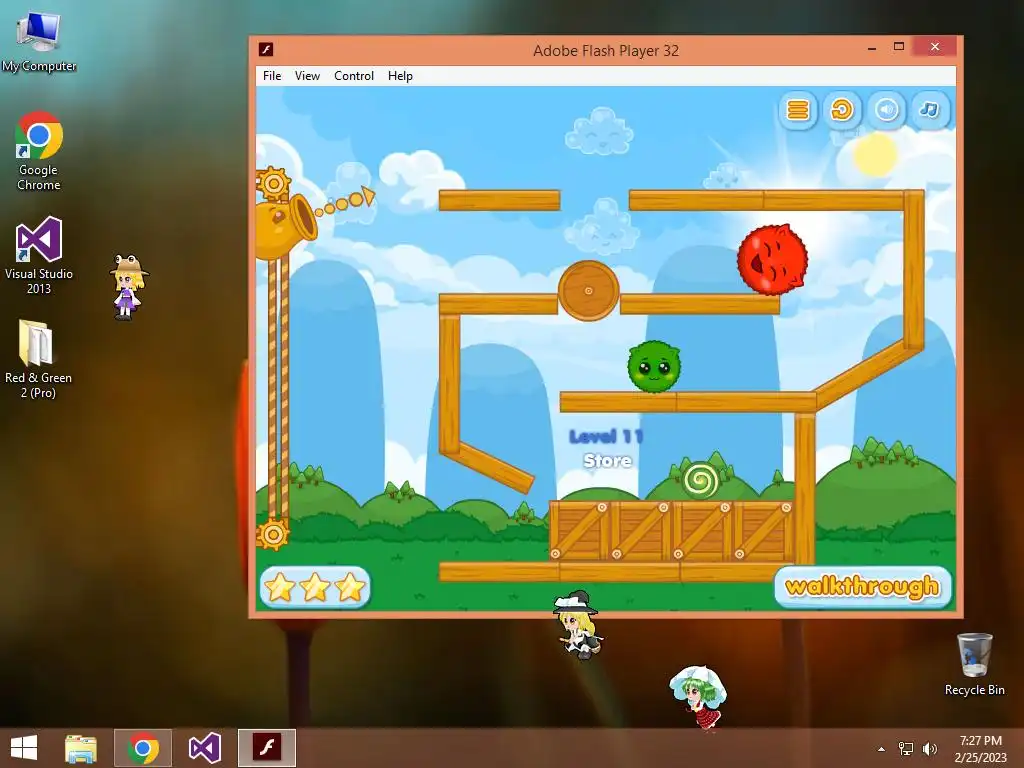Click the blonde hat girl desktop mascot

point(128,287)
